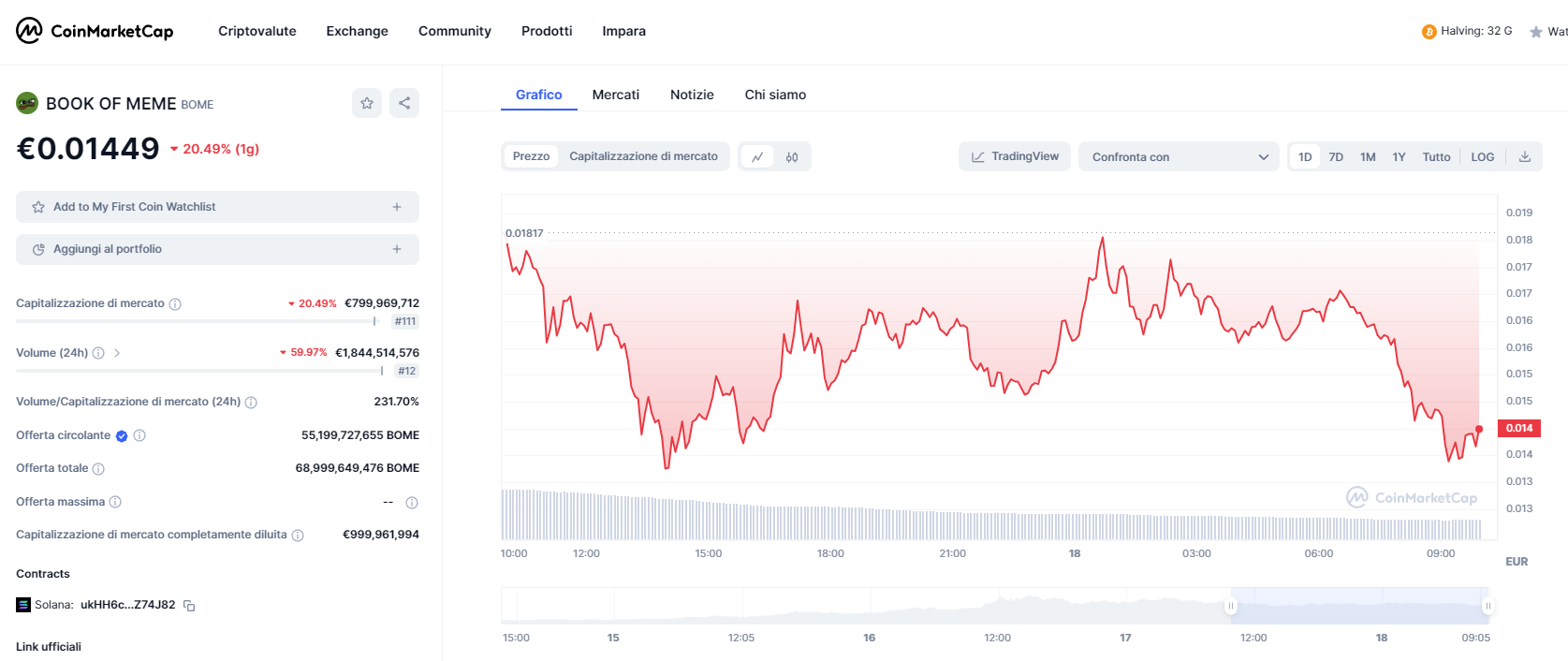Open the Criptovalute menu

click(x=257, y=31)
